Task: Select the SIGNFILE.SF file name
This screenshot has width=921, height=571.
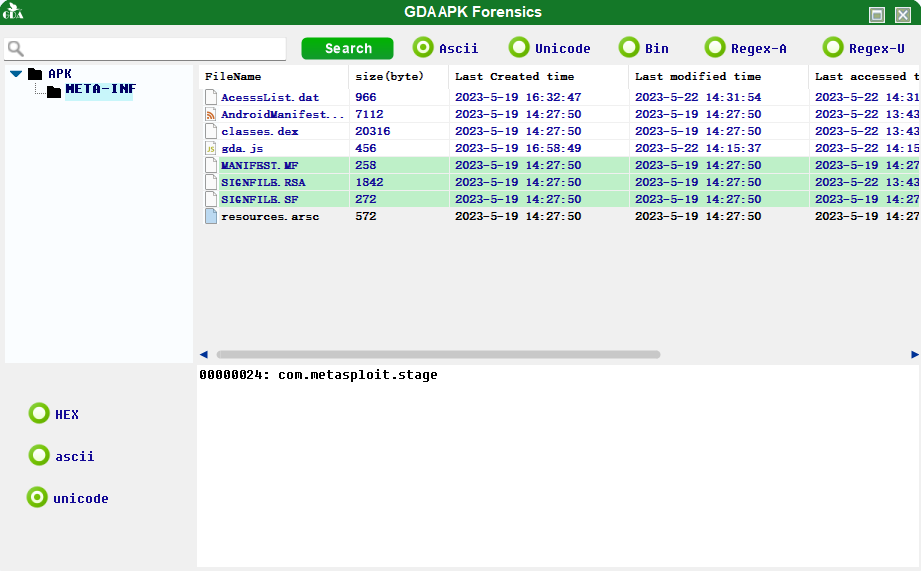Action: (x=260, y=200)
